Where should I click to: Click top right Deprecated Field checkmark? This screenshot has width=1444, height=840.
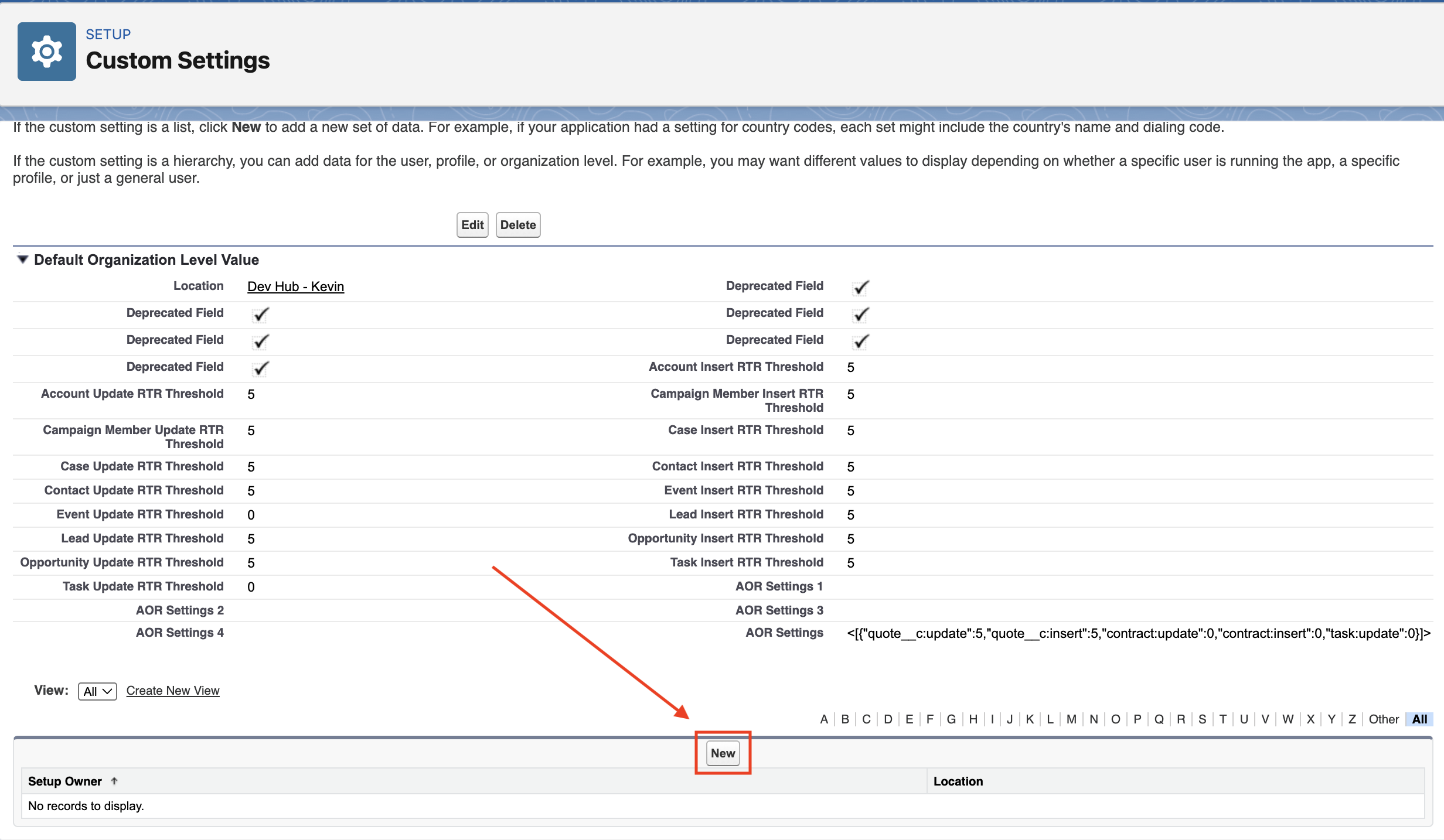click(x=860, y=287)
